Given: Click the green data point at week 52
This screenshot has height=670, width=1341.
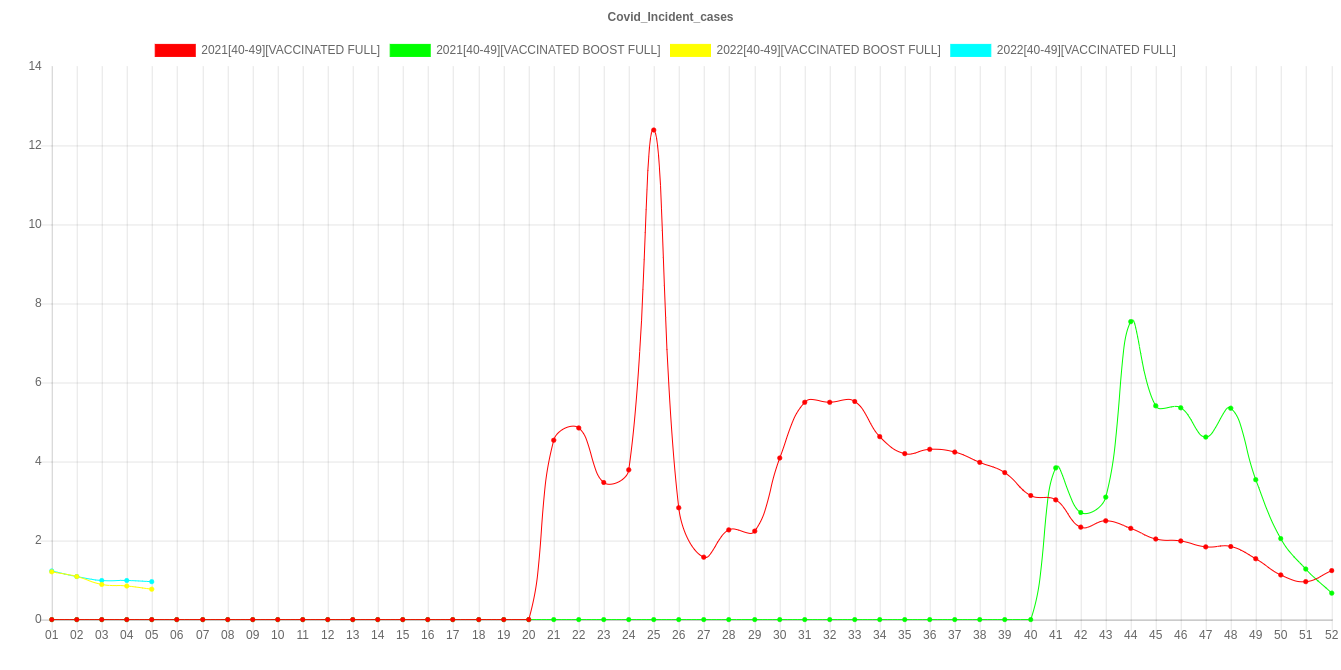Looking at the screenshot, I should [x=1332, y=593].
